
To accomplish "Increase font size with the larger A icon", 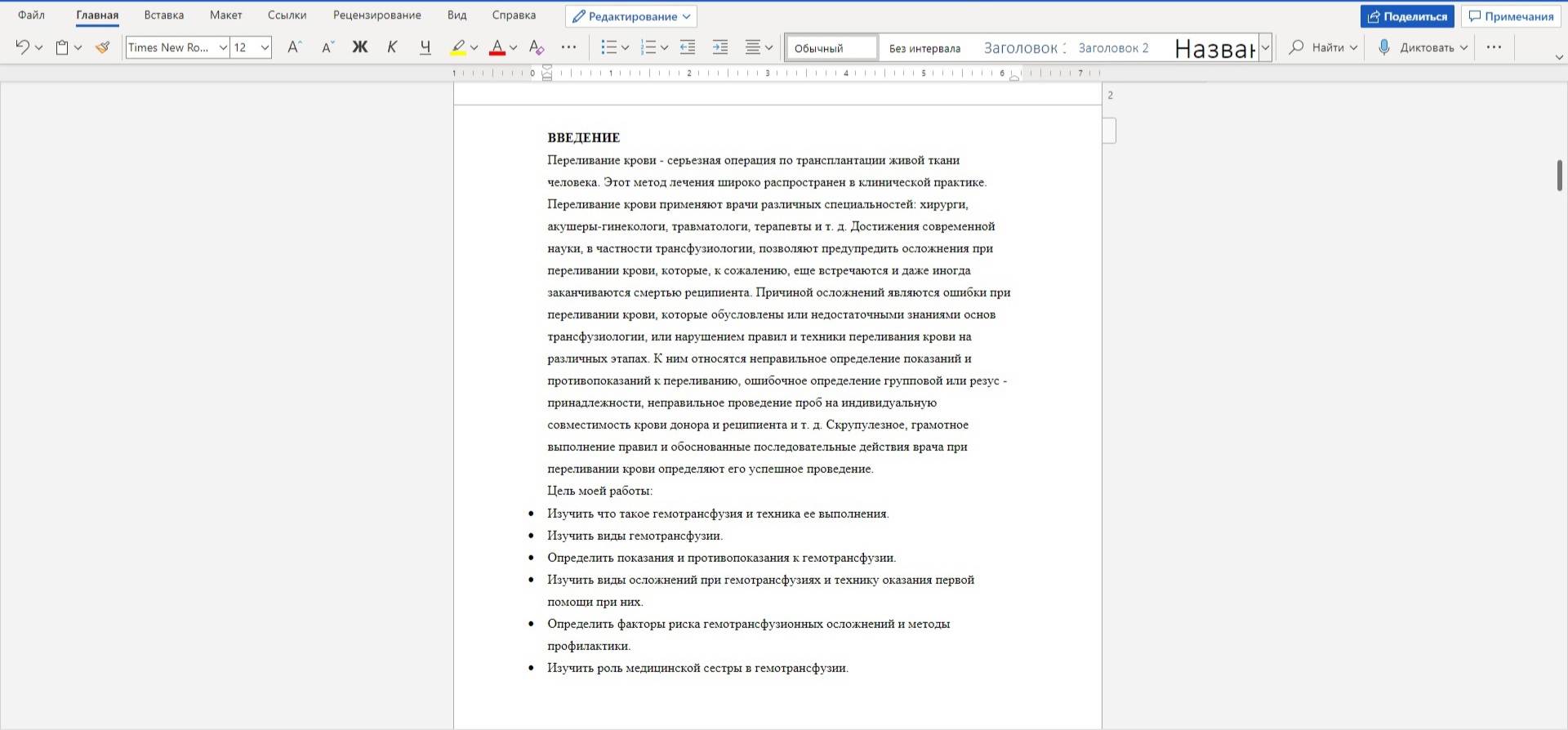I will coord(295,47).
